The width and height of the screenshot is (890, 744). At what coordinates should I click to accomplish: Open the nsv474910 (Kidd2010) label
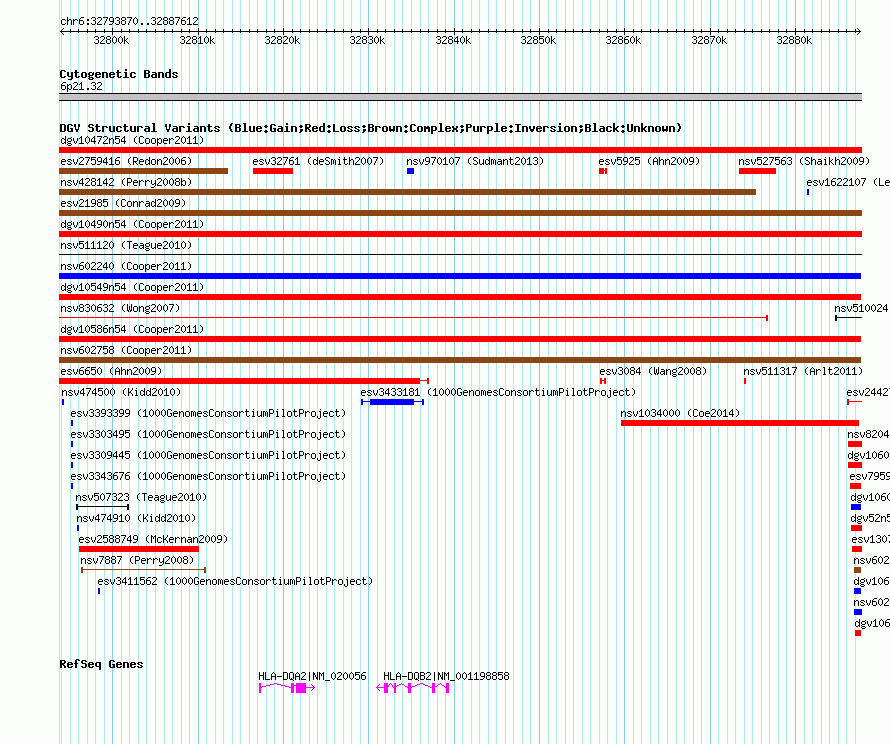136,518
